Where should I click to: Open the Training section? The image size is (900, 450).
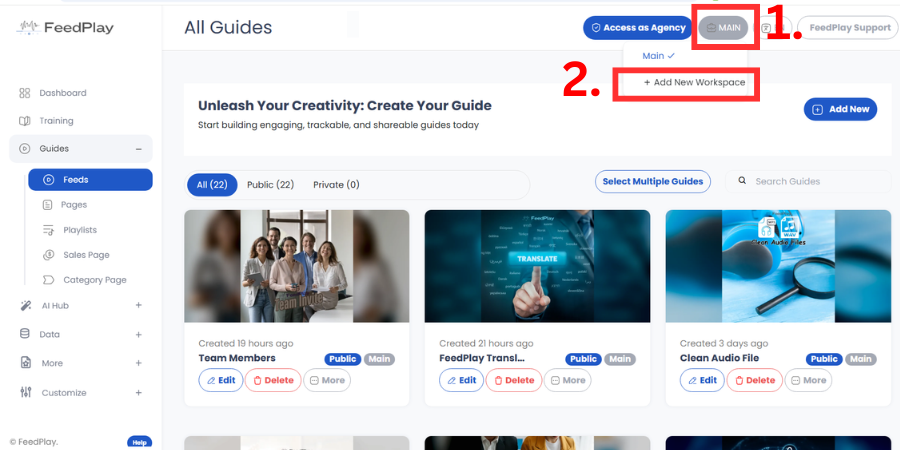click(56, 121)
